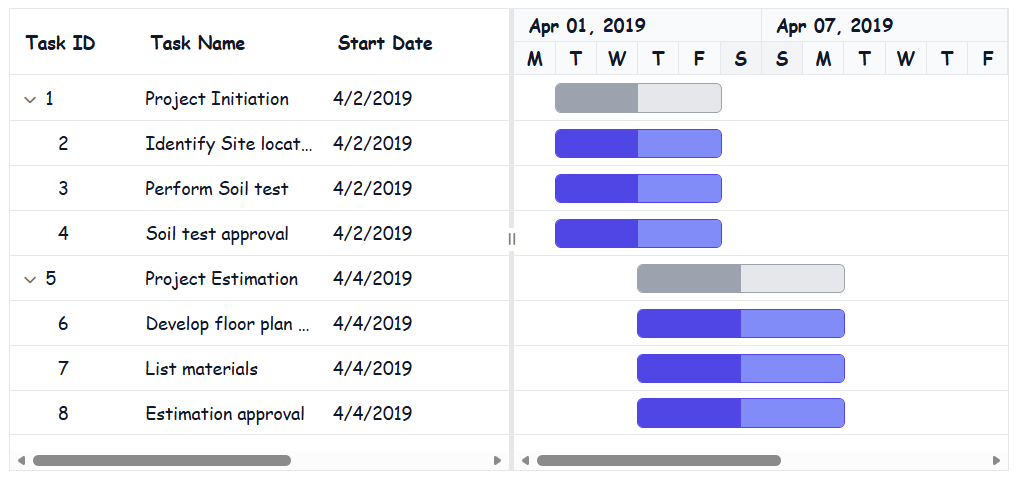Click the left arrow of chart scrollbar

click(525, 461)
